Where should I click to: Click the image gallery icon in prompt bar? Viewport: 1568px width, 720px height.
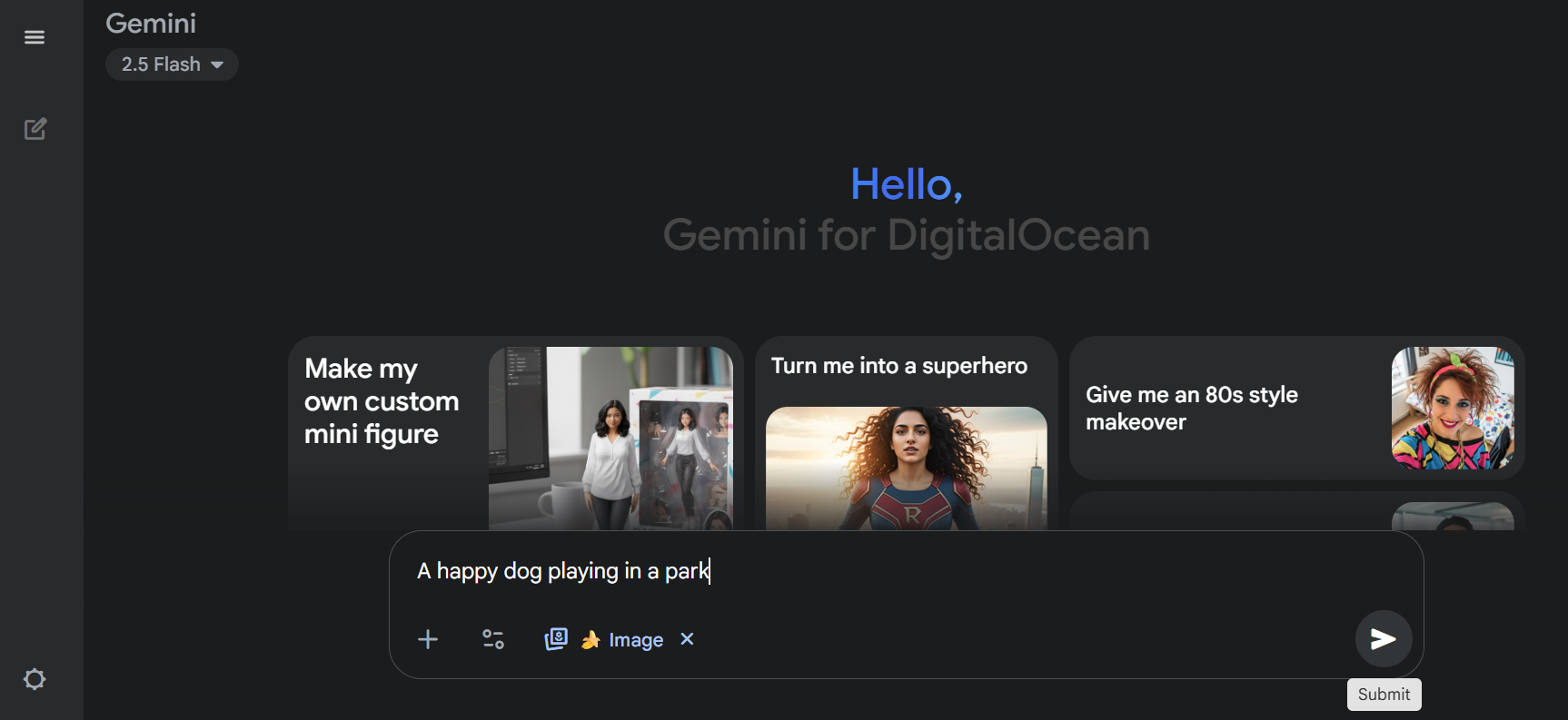[556, 639]
